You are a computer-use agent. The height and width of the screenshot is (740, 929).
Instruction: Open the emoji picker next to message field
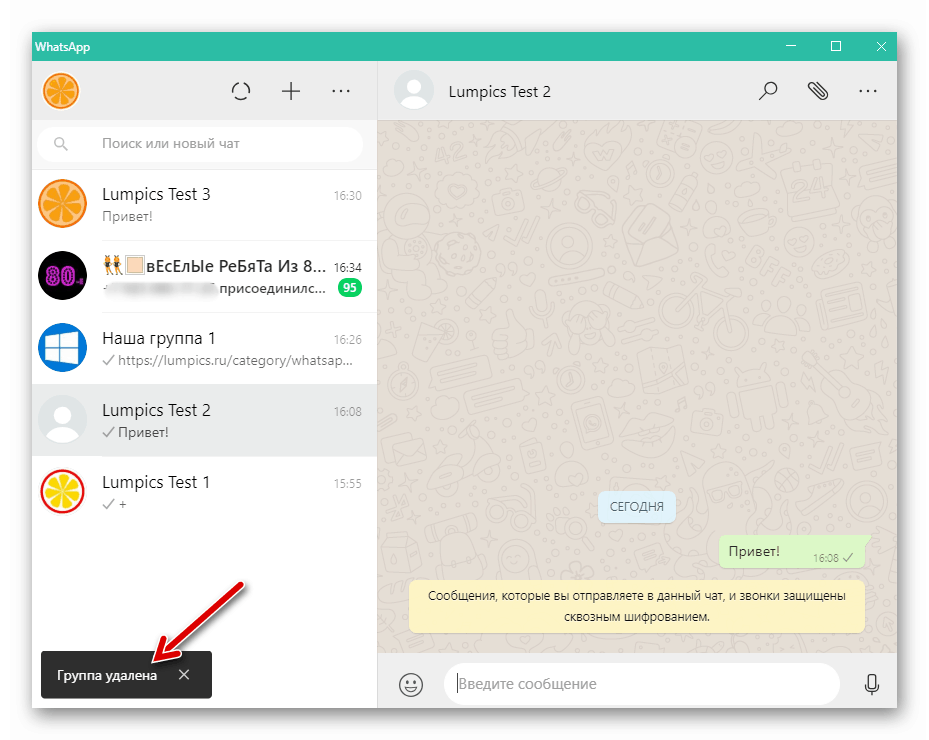pyautogui.click(x=410, y=684)
